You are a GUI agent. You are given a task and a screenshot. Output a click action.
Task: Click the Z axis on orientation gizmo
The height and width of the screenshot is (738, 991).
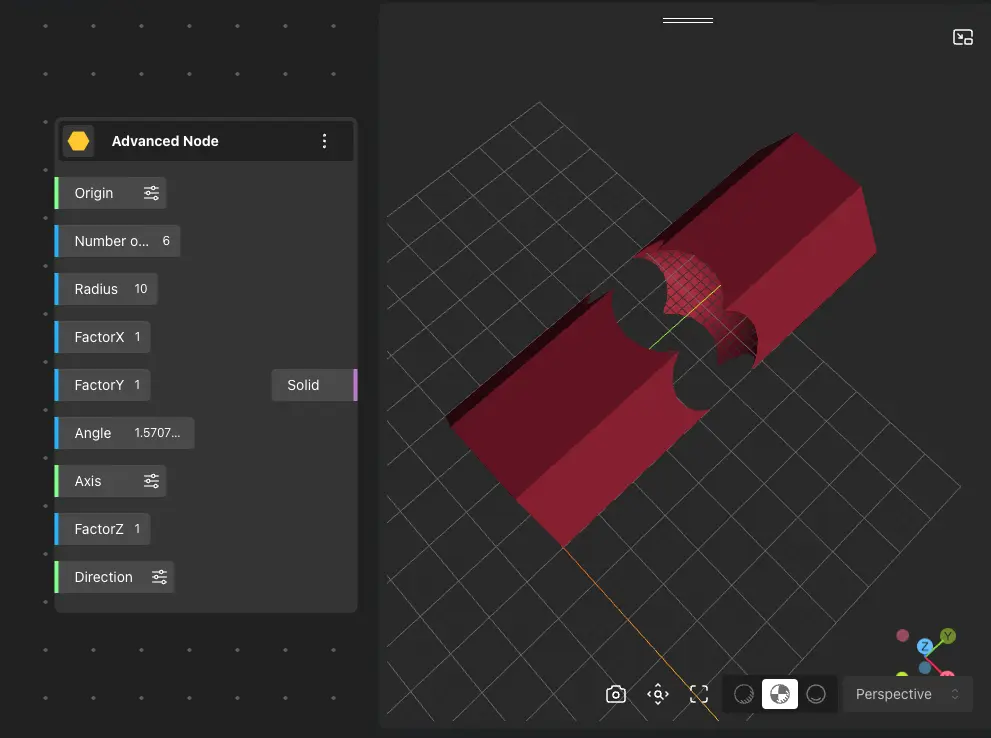click(x=925, y=647)
